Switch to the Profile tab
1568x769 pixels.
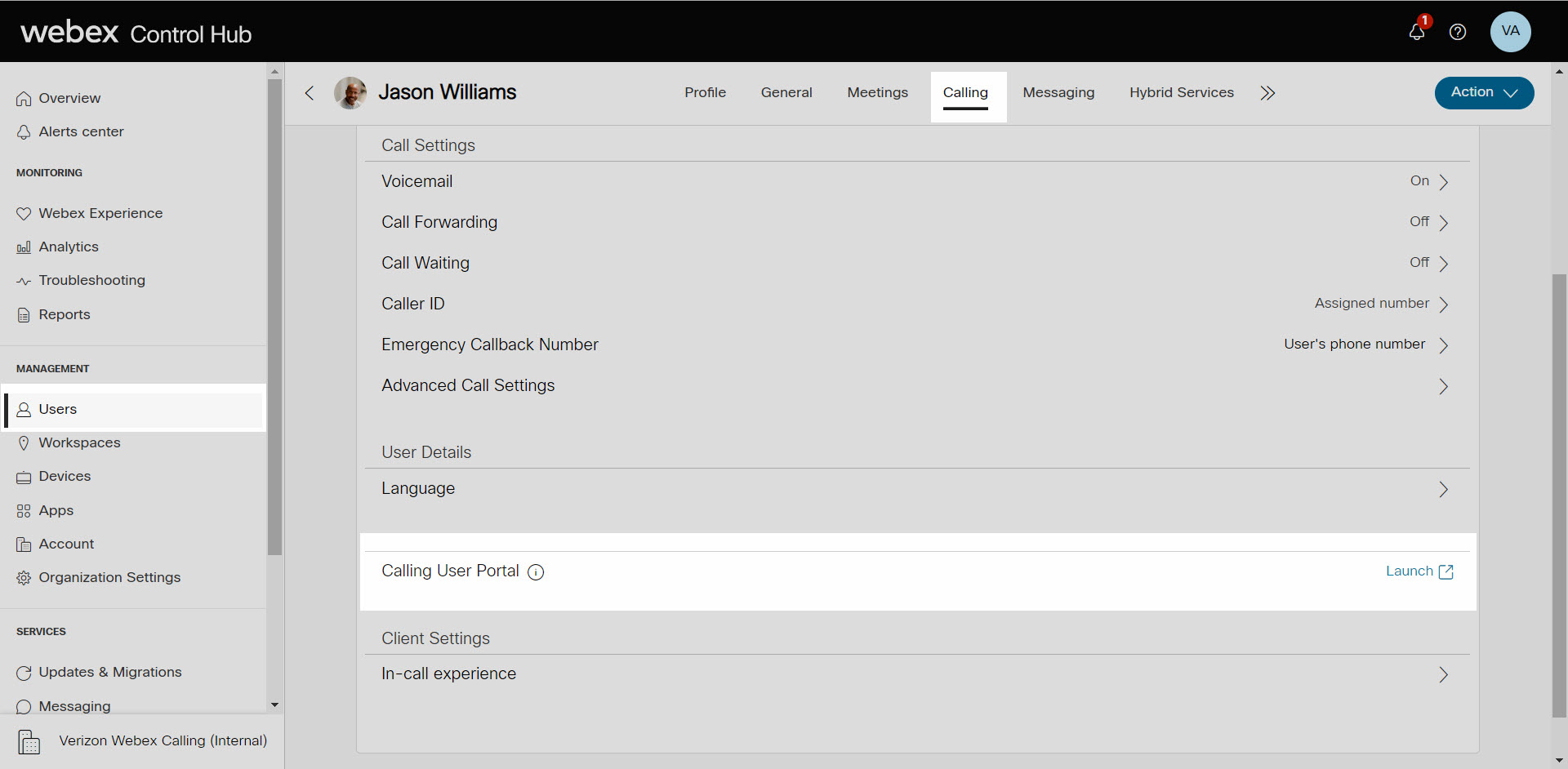[x=705, y=92]
